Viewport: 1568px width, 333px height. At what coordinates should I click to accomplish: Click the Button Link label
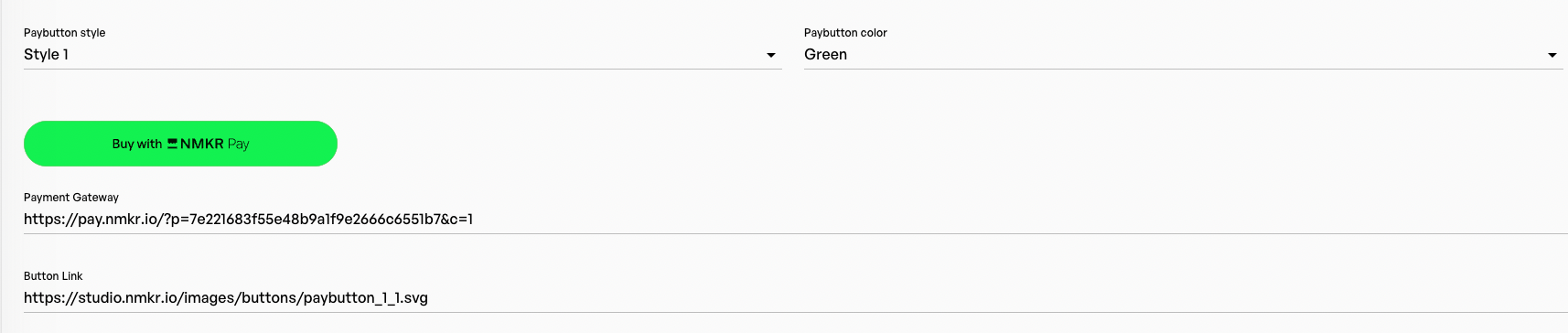click(53, 276)
